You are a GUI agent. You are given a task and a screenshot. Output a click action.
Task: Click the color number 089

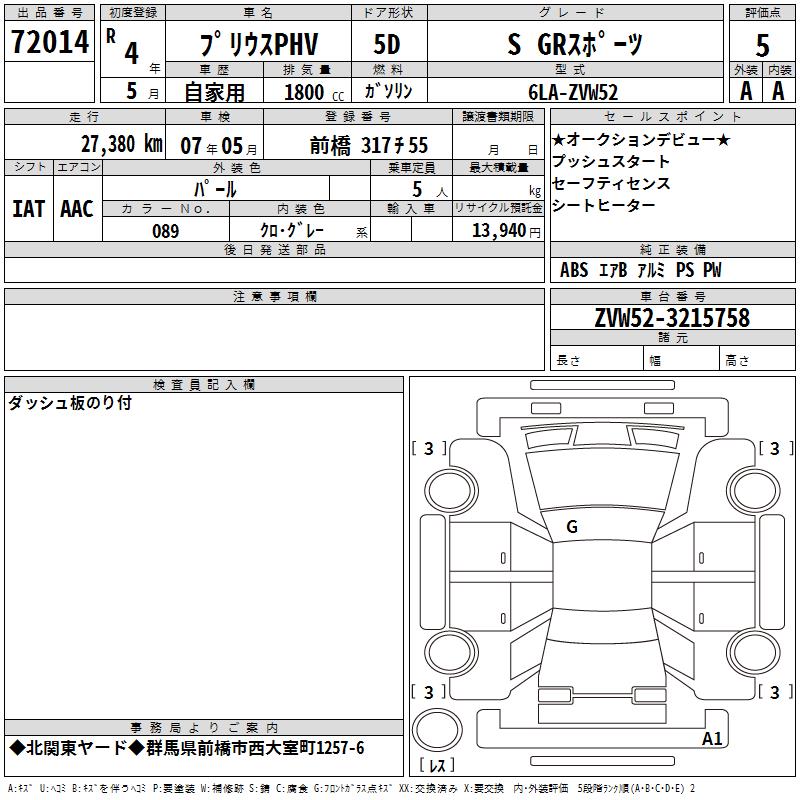pos(166,231)
